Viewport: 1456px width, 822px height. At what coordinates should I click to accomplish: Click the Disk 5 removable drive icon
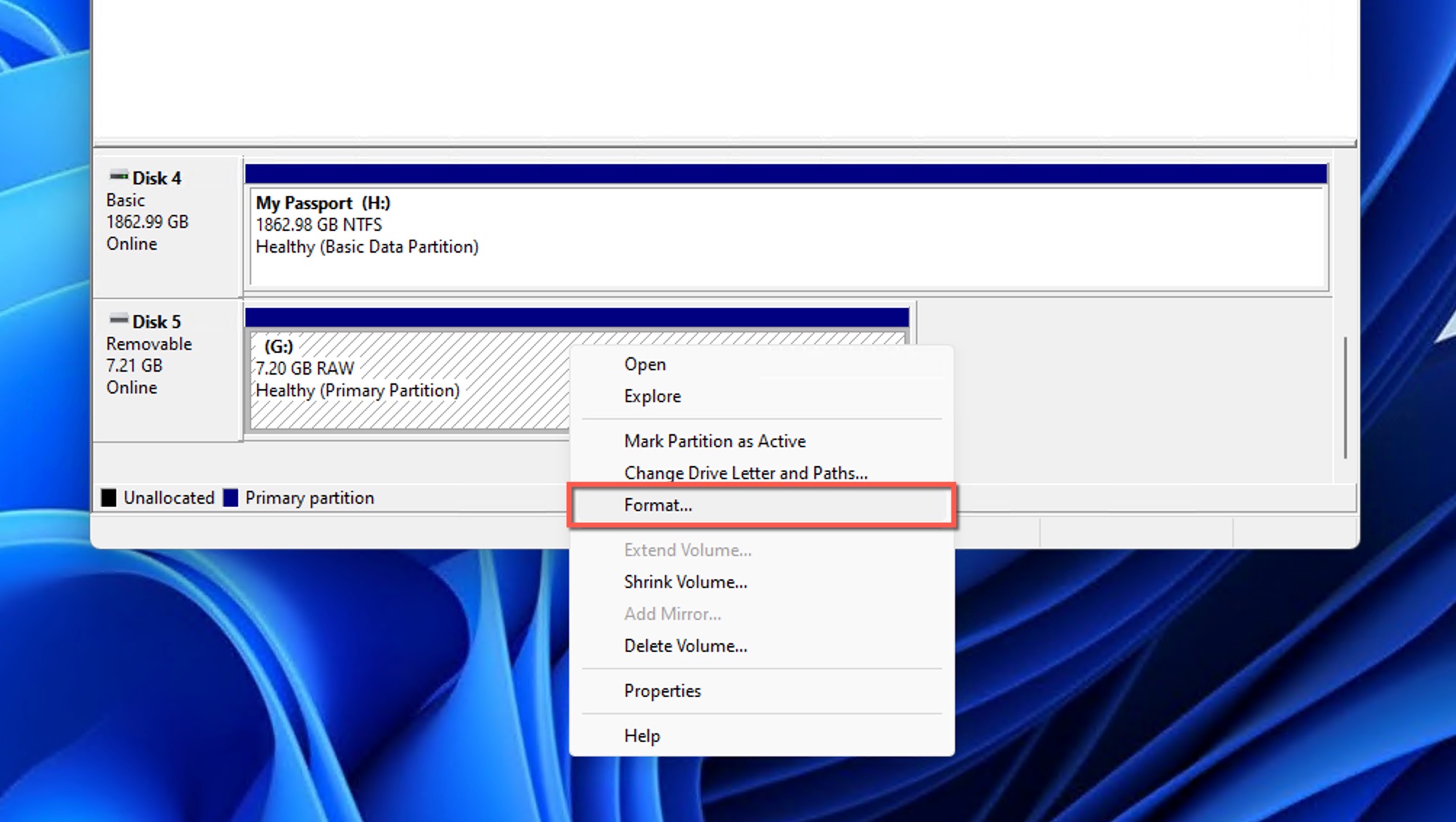click(118, 320)
